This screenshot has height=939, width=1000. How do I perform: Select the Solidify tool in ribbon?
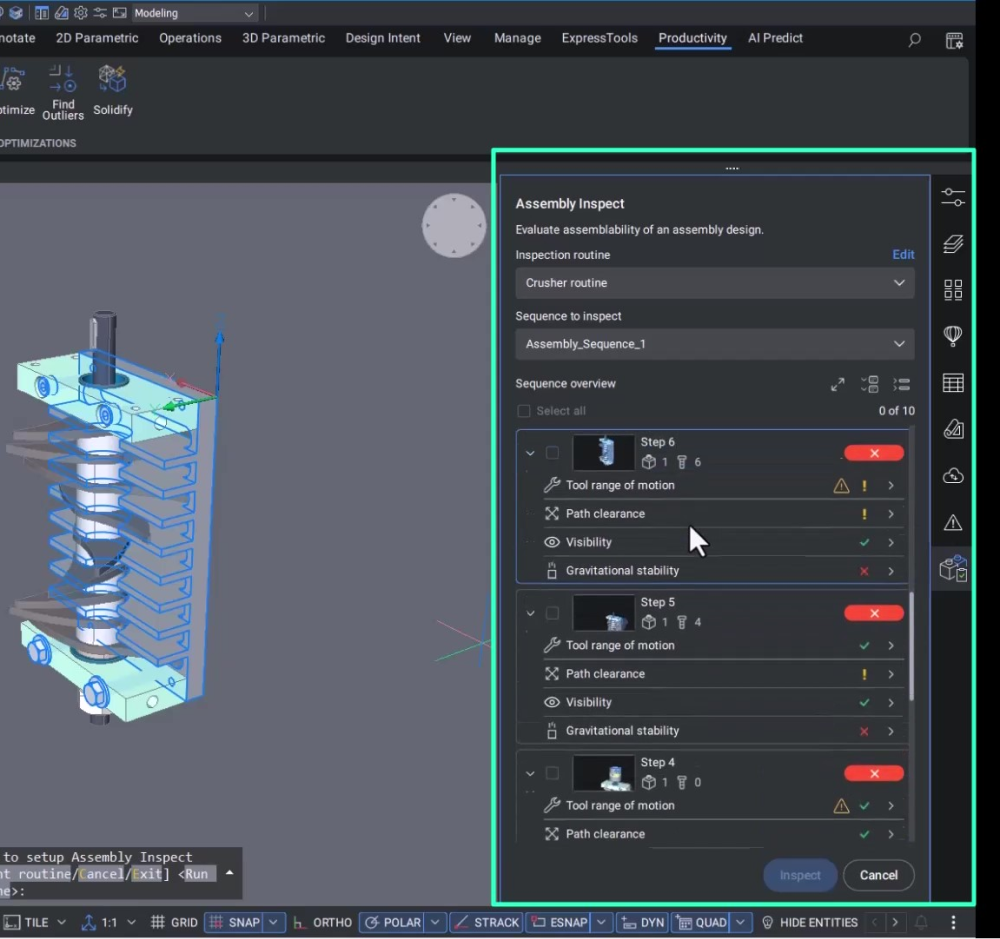(112, 79)
